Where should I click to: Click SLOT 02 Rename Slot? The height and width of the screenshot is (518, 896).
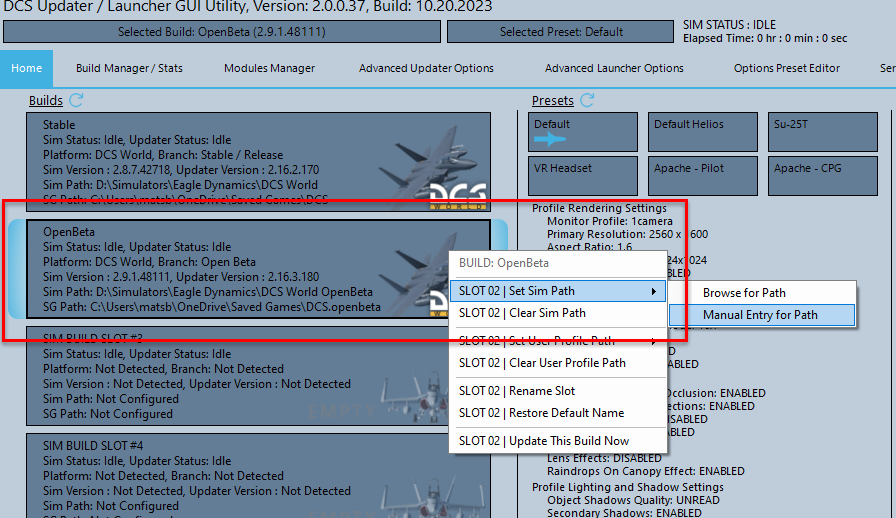pyautogui.click(x=558, y=391)
